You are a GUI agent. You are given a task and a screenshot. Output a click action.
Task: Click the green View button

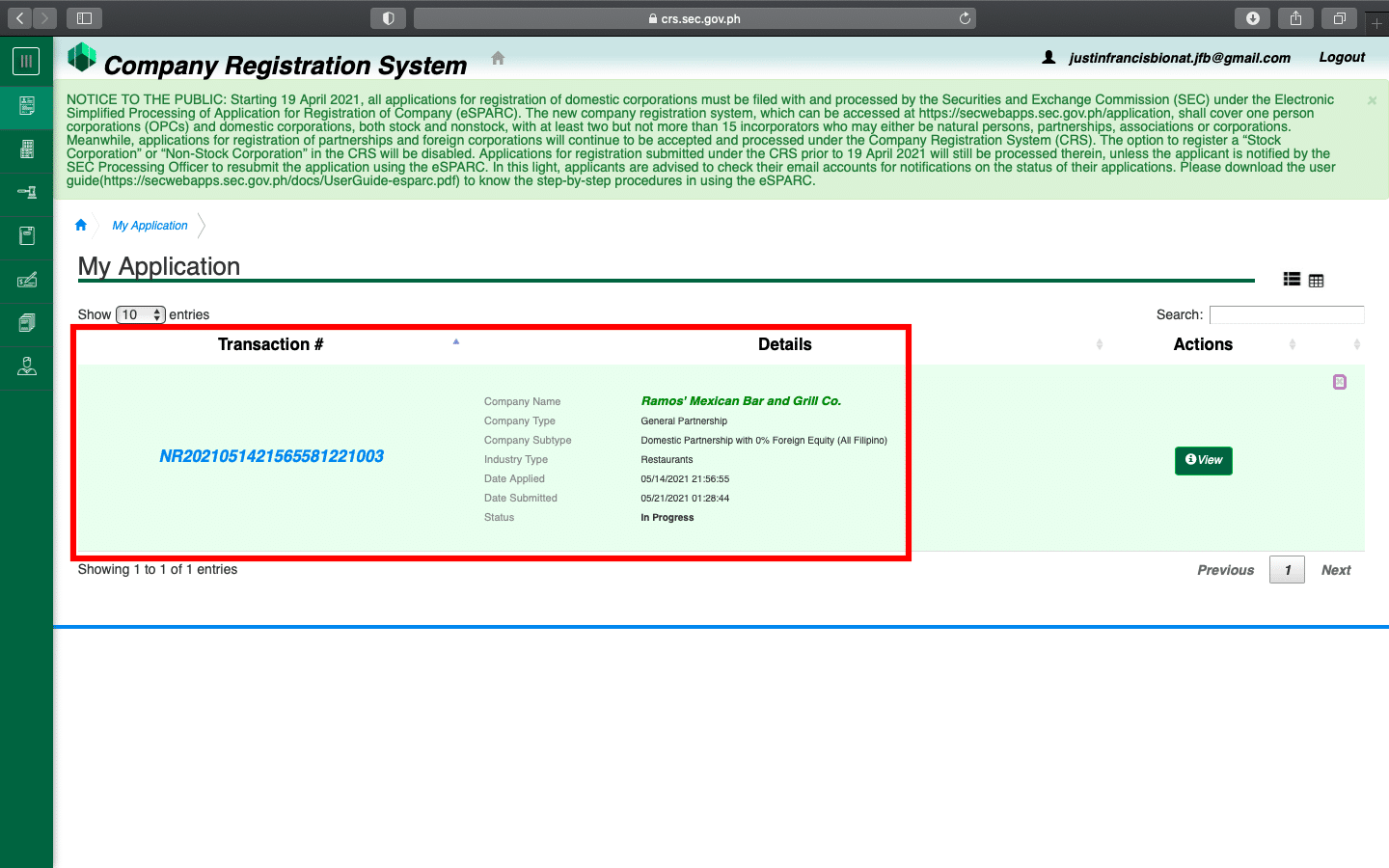coord(1203,460)
